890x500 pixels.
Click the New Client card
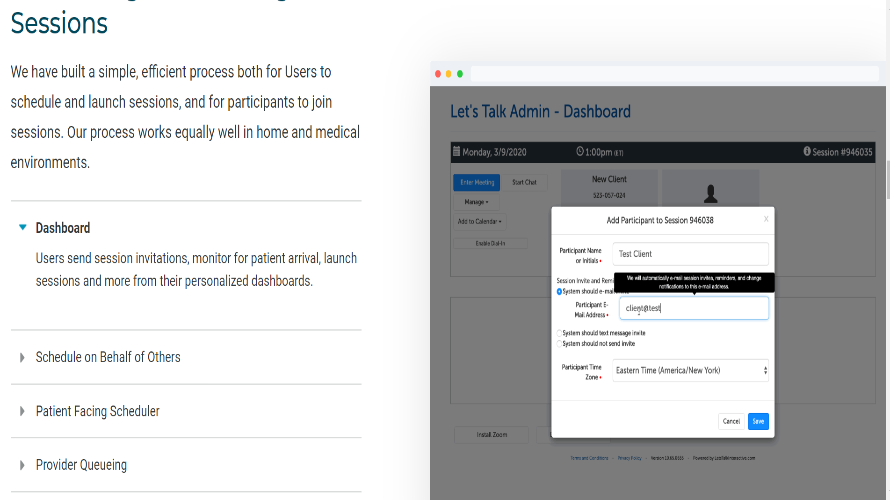pyautogui.click(x=609, y=188)
